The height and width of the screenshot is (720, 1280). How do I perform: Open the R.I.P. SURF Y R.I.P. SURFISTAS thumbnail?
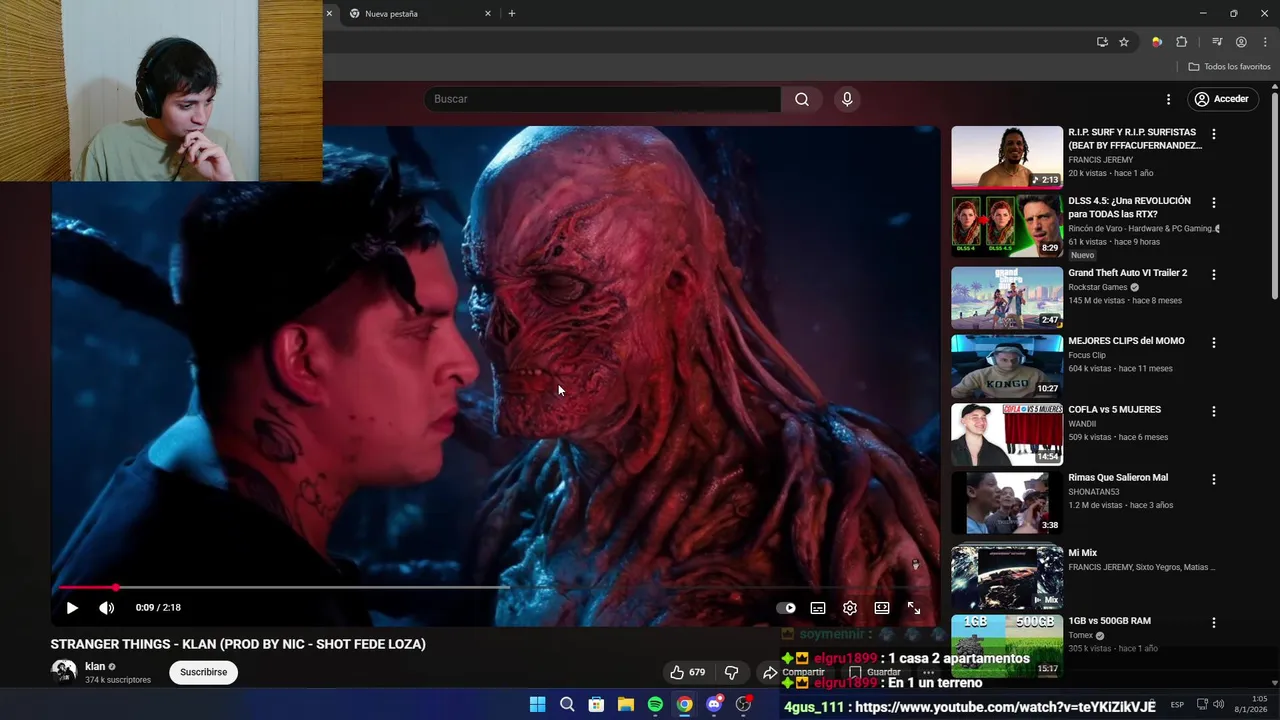[1007, 157]
